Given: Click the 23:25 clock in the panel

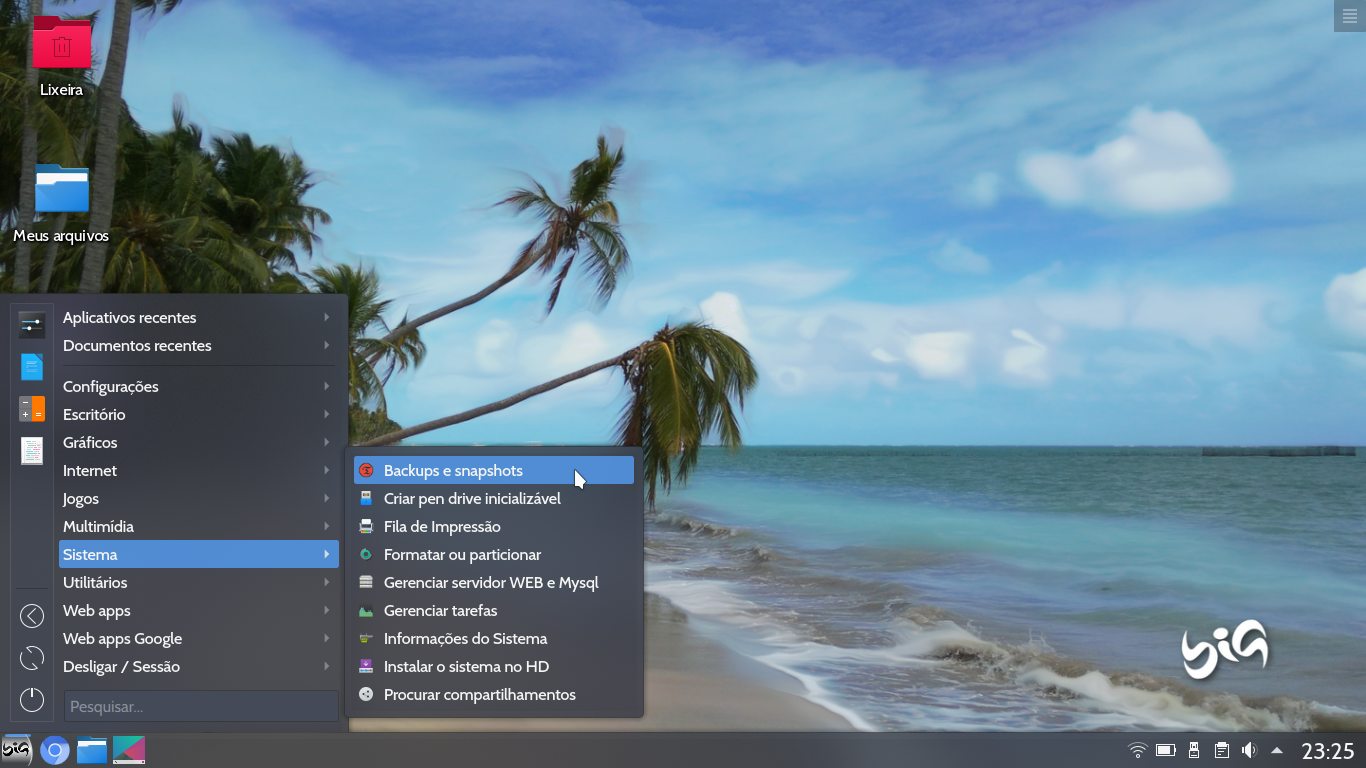Looking at the screenshot, I should pyautogui.click(x=1327, y=751).
